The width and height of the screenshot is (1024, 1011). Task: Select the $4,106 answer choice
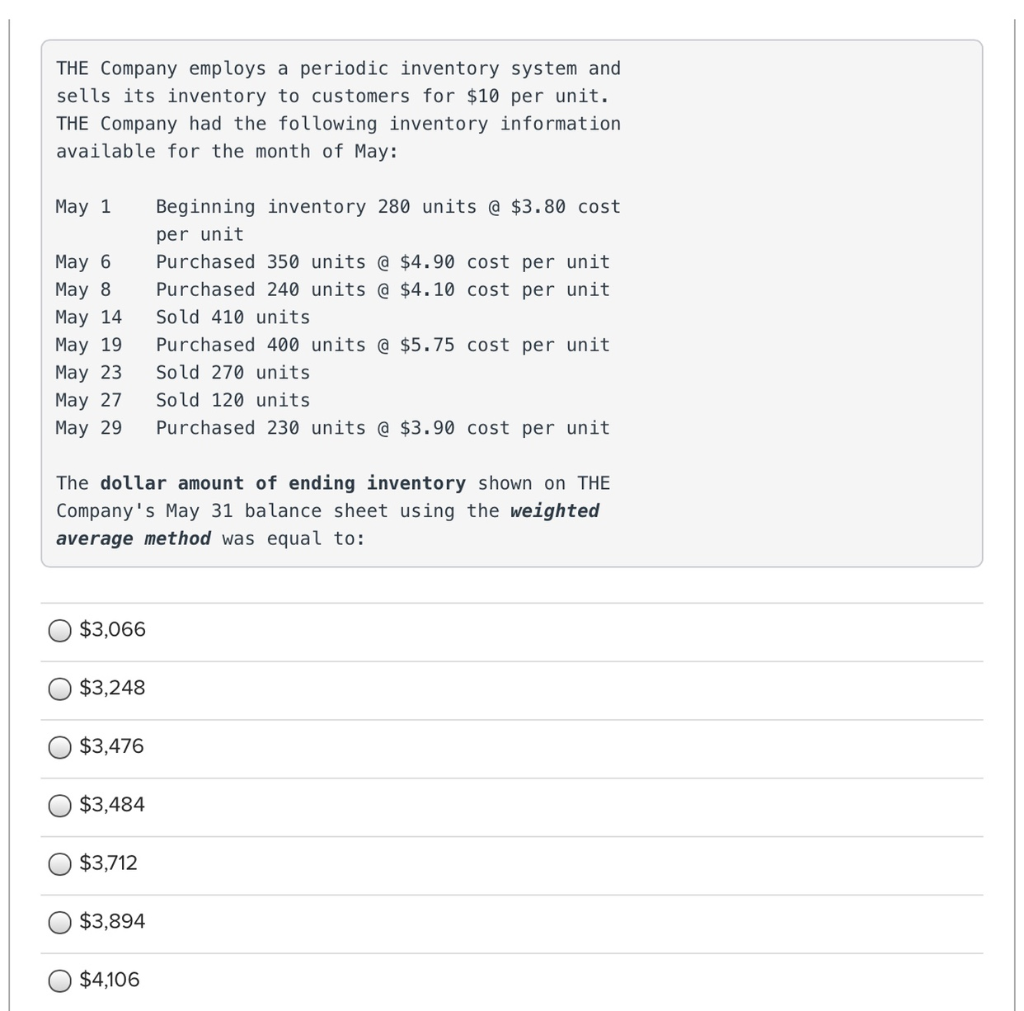[59, 980]
